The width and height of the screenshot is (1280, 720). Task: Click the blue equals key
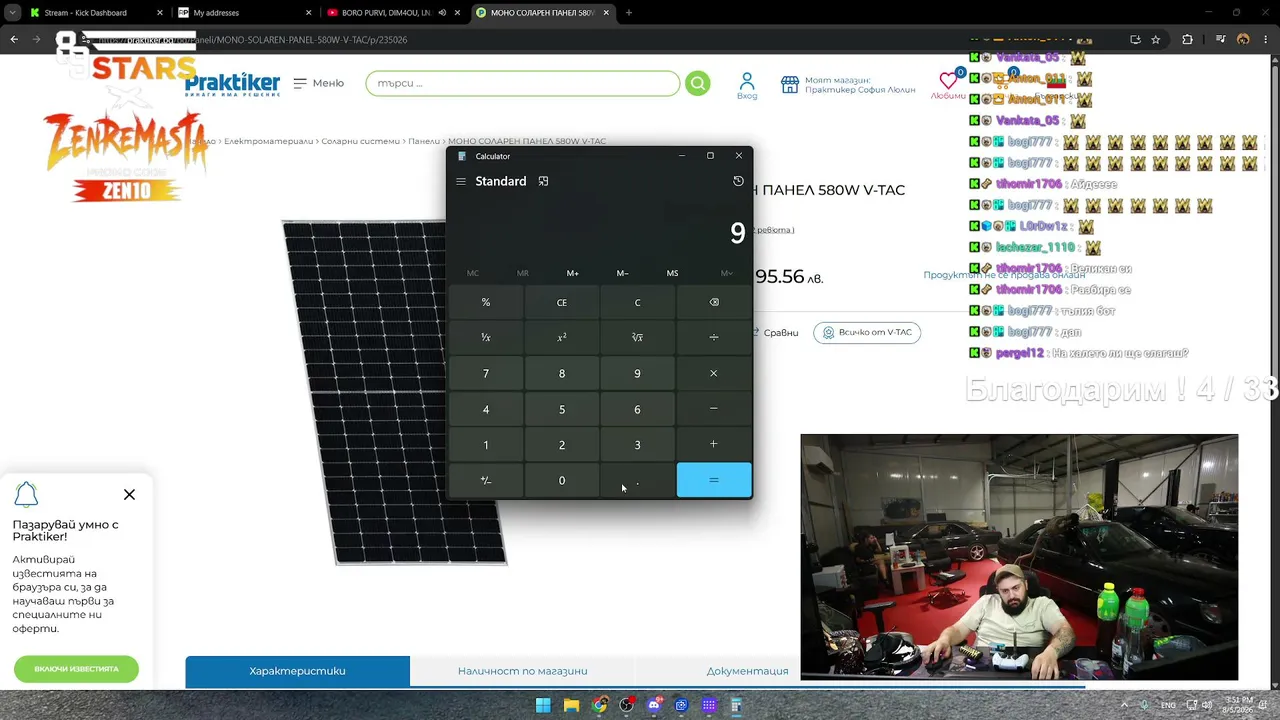(713, 480)
